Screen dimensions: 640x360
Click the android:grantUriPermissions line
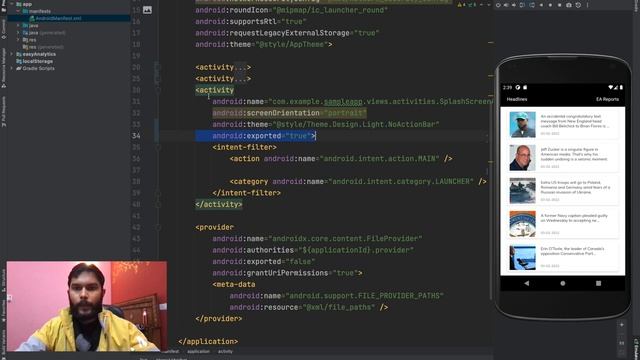click(287, 273)
